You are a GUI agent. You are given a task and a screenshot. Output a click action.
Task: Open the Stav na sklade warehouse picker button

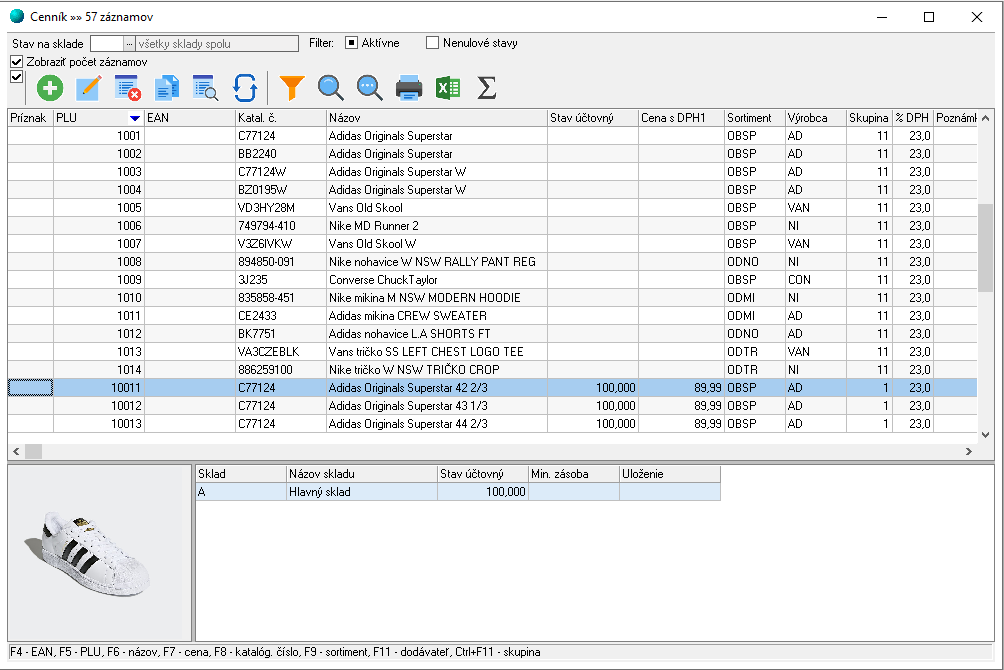(128, 43)
